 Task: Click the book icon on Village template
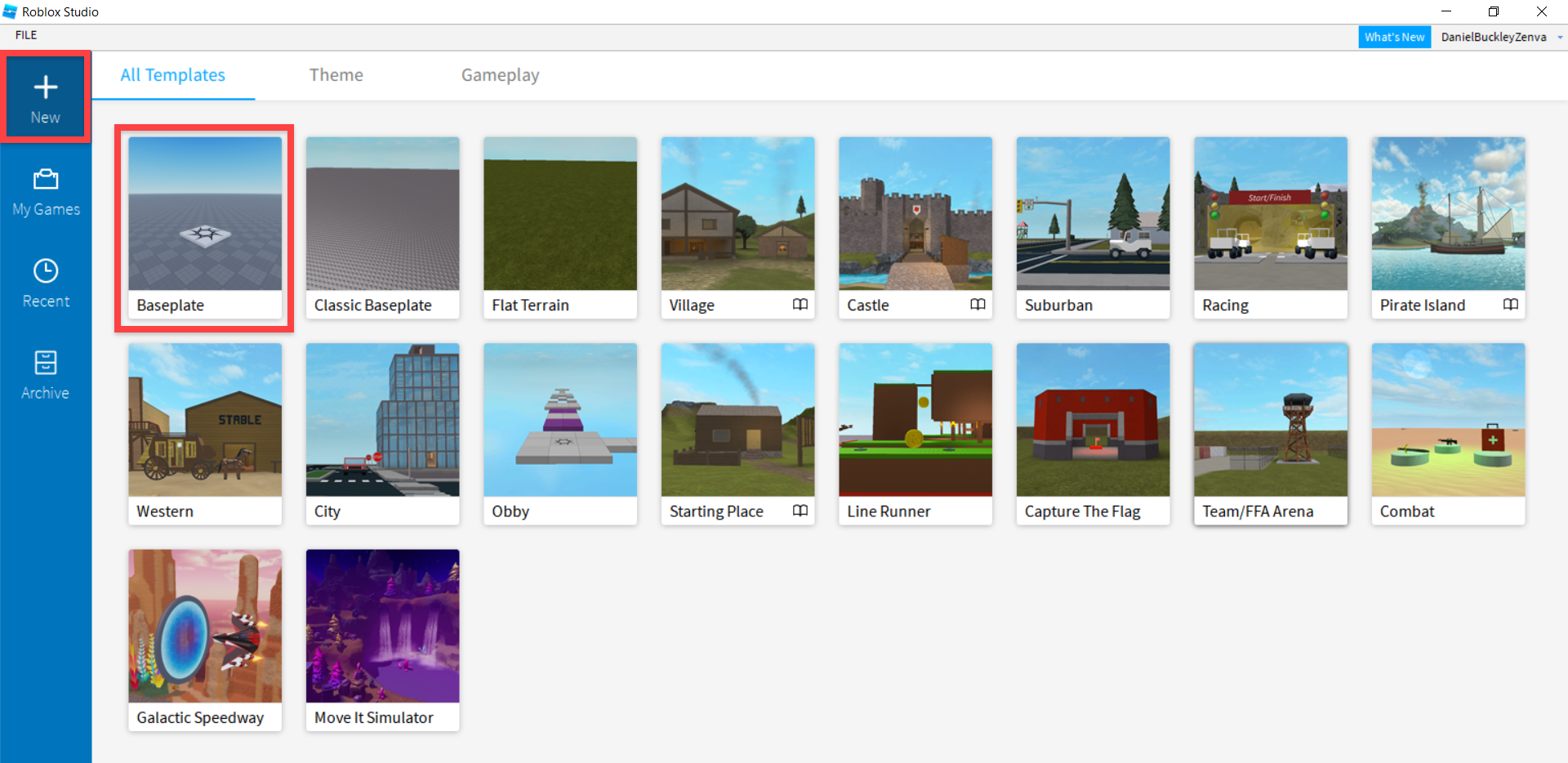(x=800, y=305)
